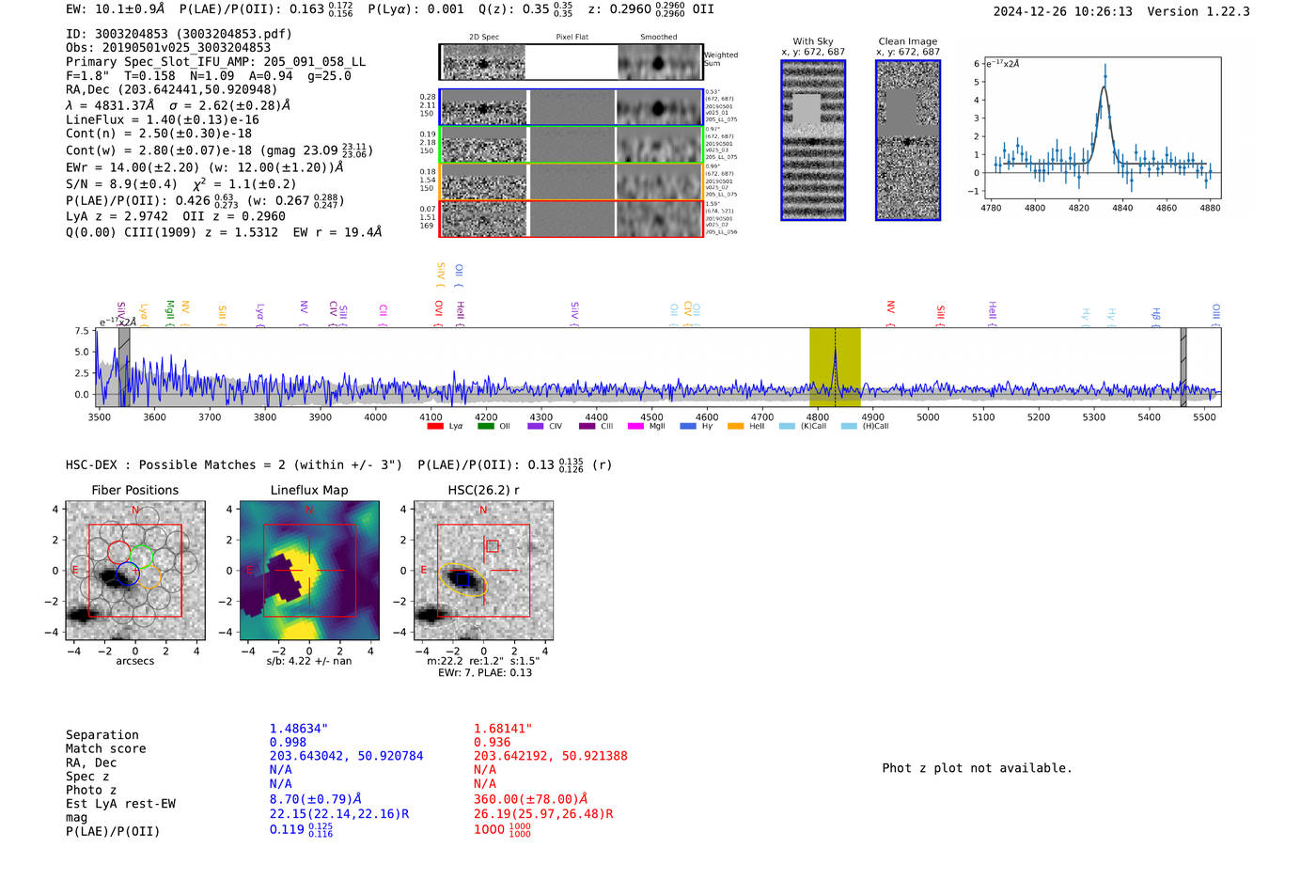Click the red NV line marker label

(891, 313)
